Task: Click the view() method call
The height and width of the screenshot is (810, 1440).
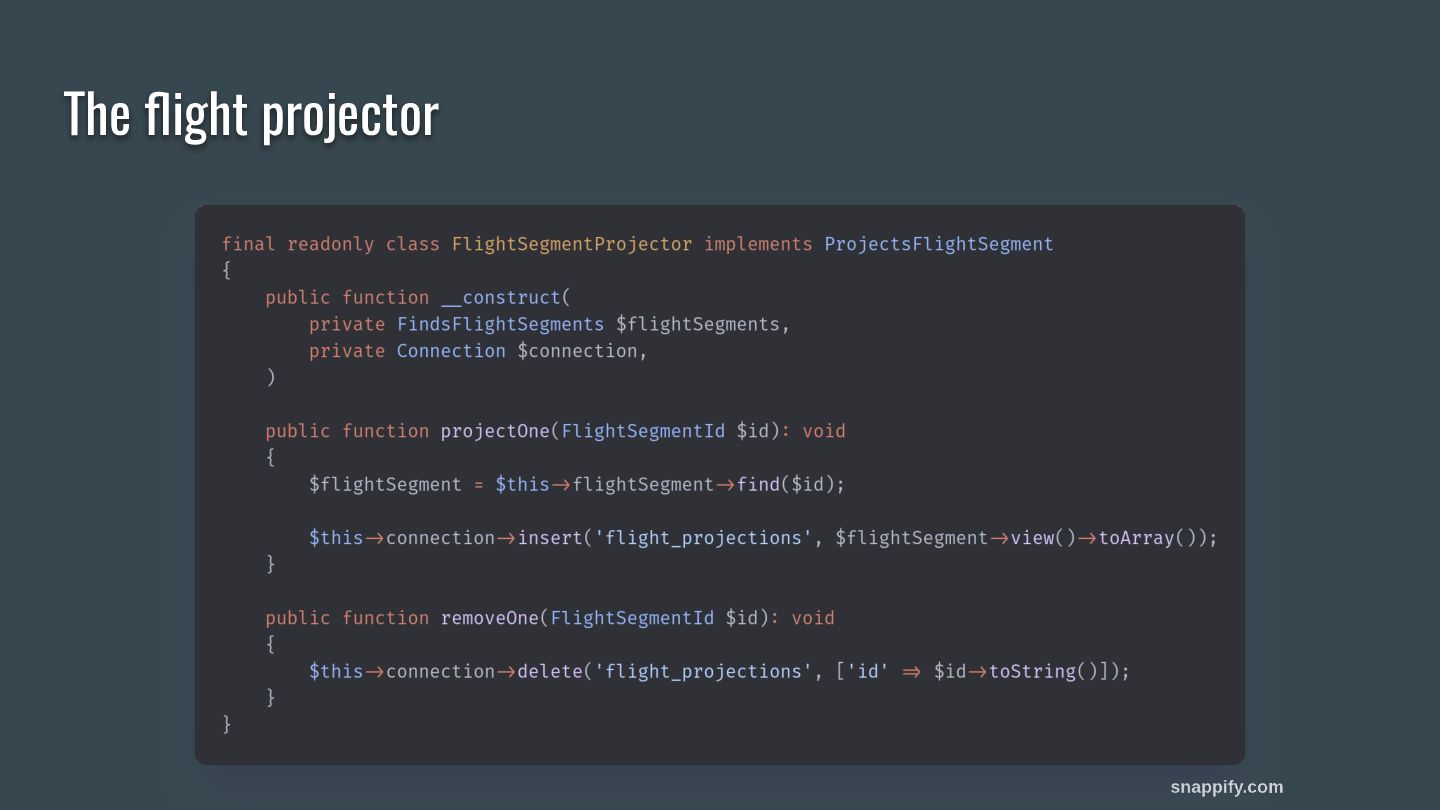Action: coord(1031,538)
